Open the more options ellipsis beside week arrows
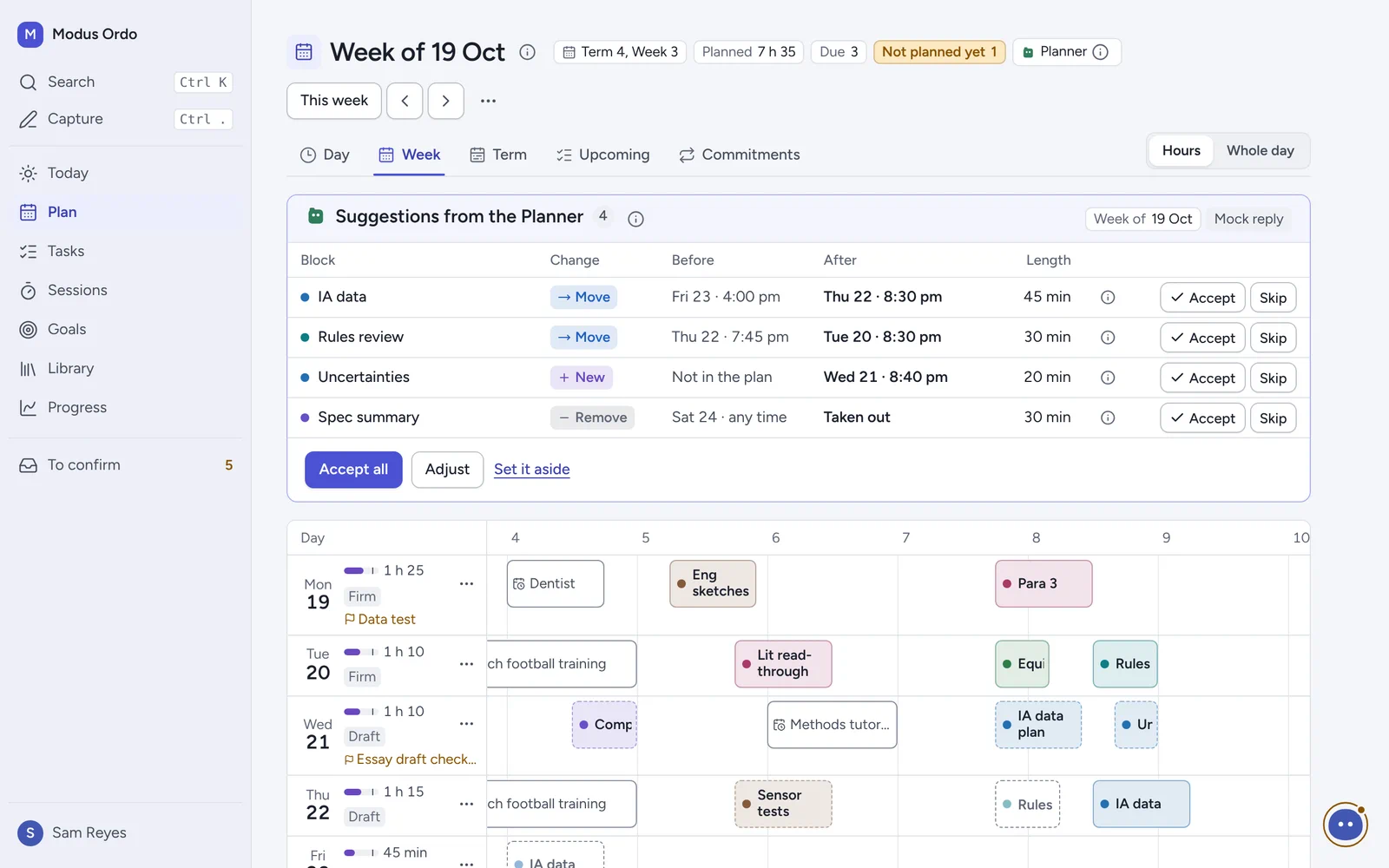The height and width of the screenshot is (868, 1389). tap(489, 101)
